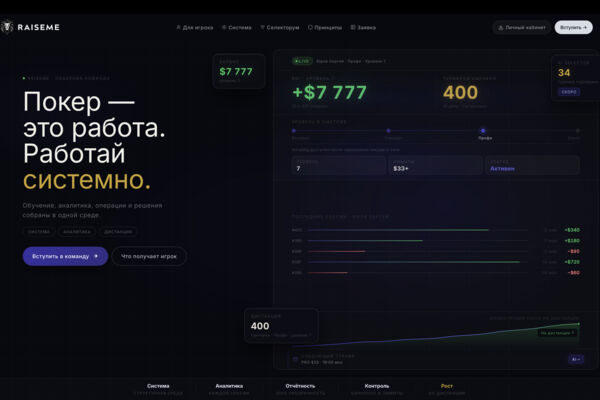Click the limits cell showing '$33+'
Viewport: 600px width, 400px height.
(x=435, y=165)
